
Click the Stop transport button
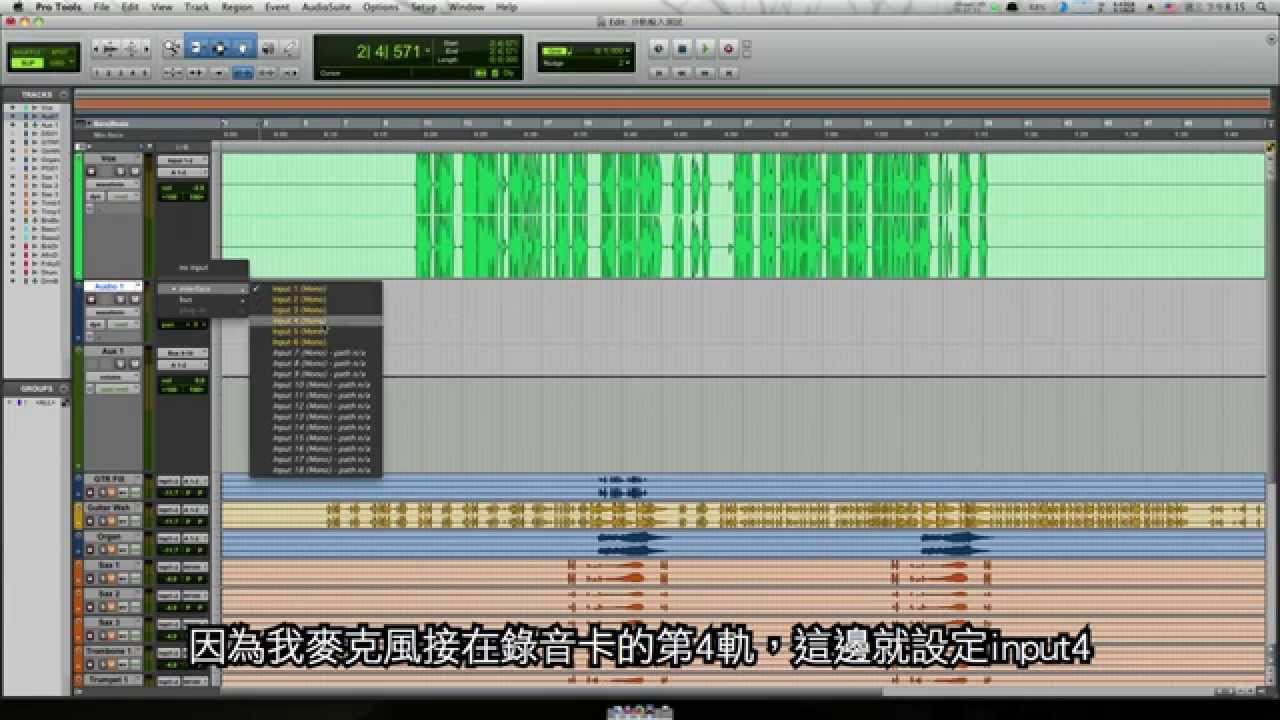(682, 48)
